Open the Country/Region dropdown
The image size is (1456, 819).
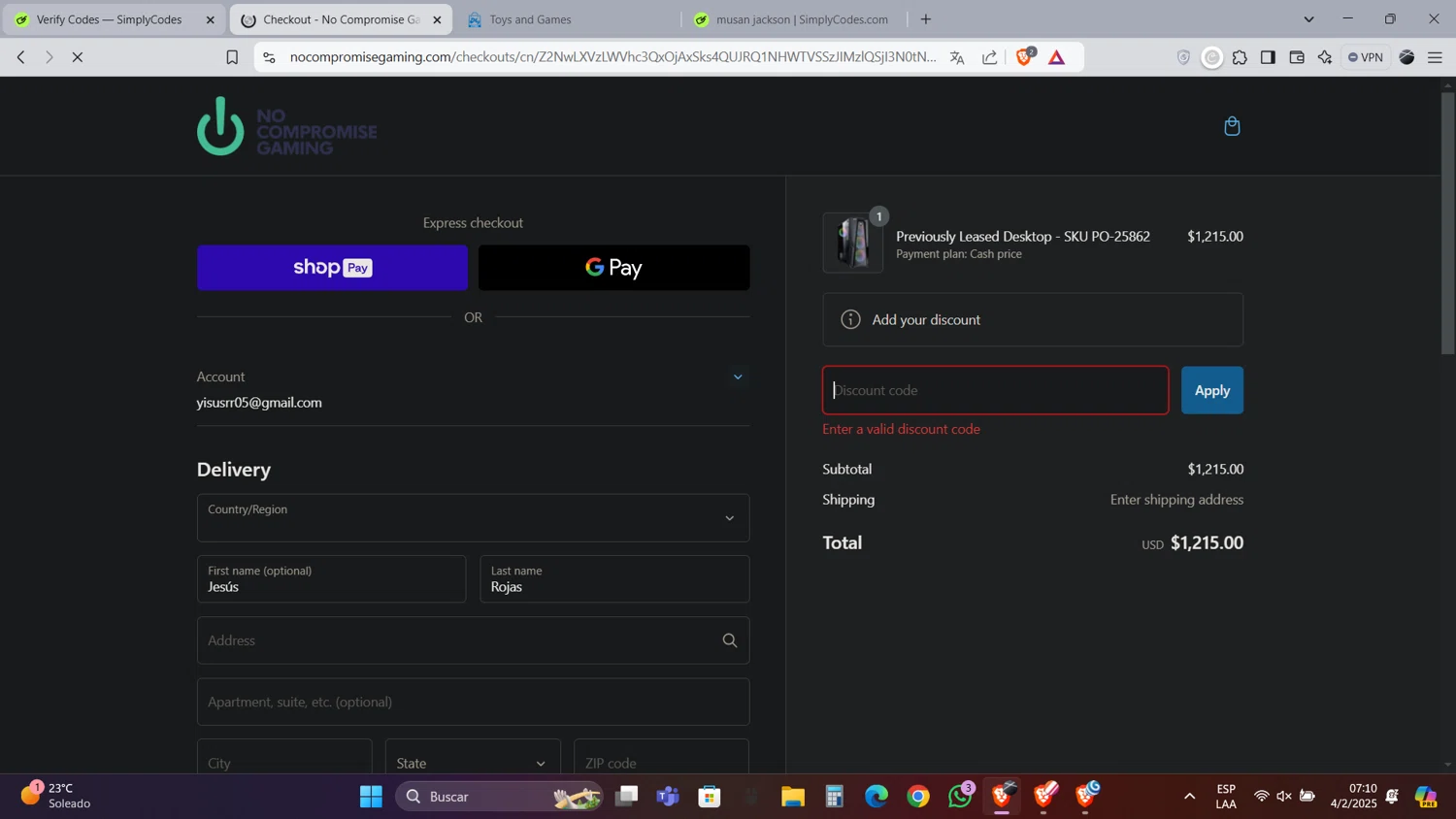pos(473,518)
